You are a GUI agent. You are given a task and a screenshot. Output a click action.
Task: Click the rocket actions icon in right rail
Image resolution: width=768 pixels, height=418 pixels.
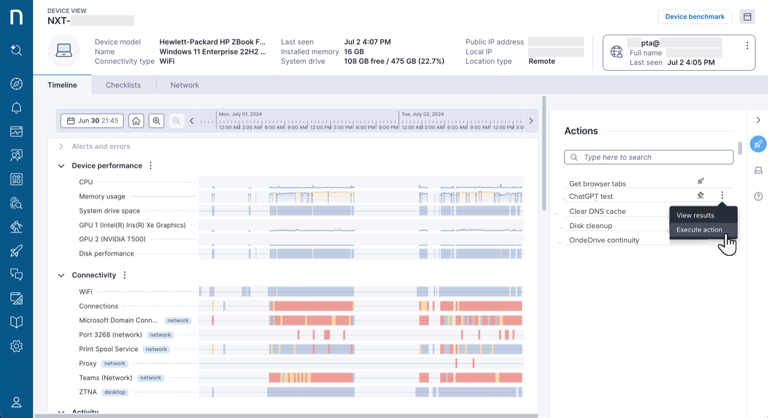tap(758, 144)
